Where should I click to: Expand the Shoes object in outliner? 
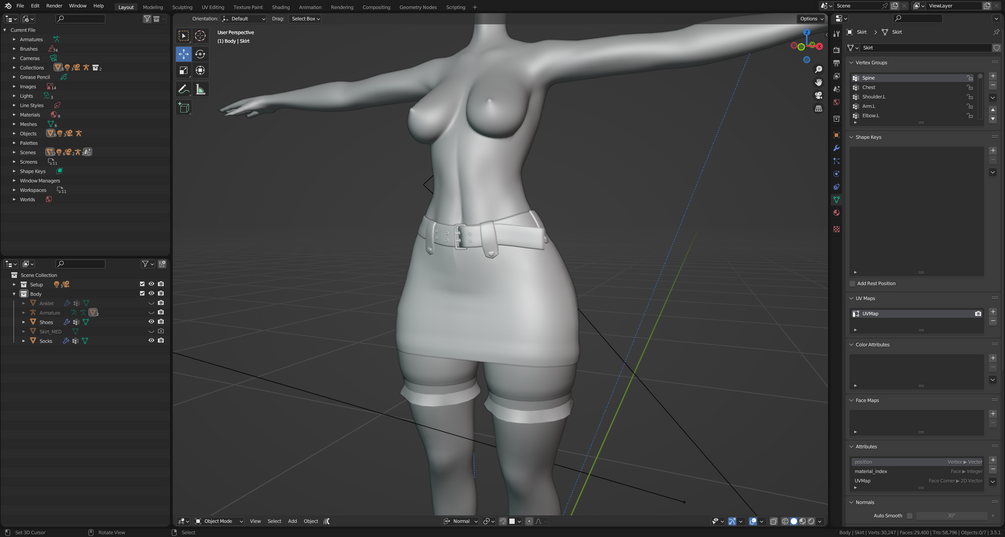point(24,322)
